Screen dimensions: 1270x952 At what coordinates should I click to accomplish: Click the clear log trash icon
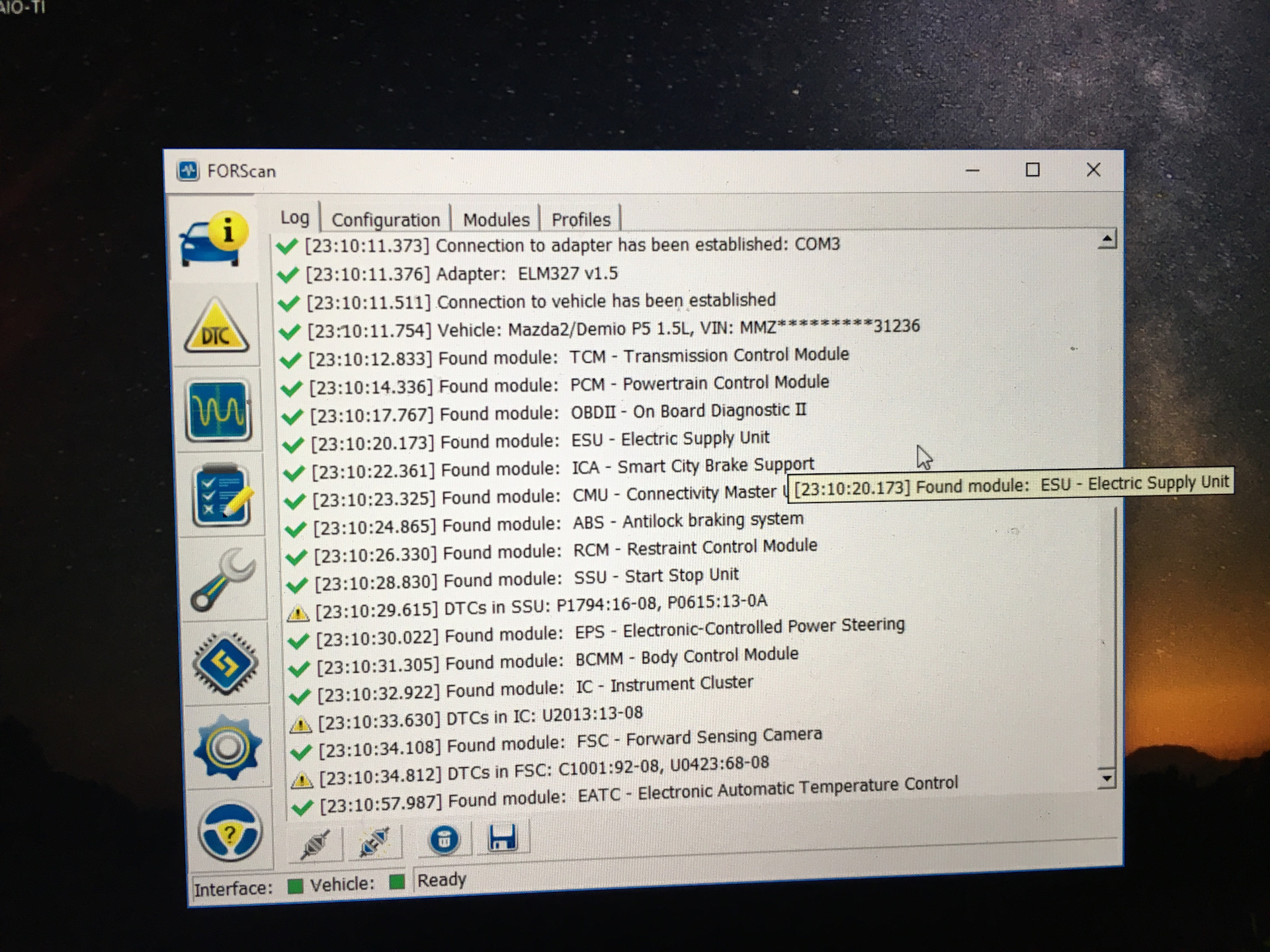[x=444, y=840]
